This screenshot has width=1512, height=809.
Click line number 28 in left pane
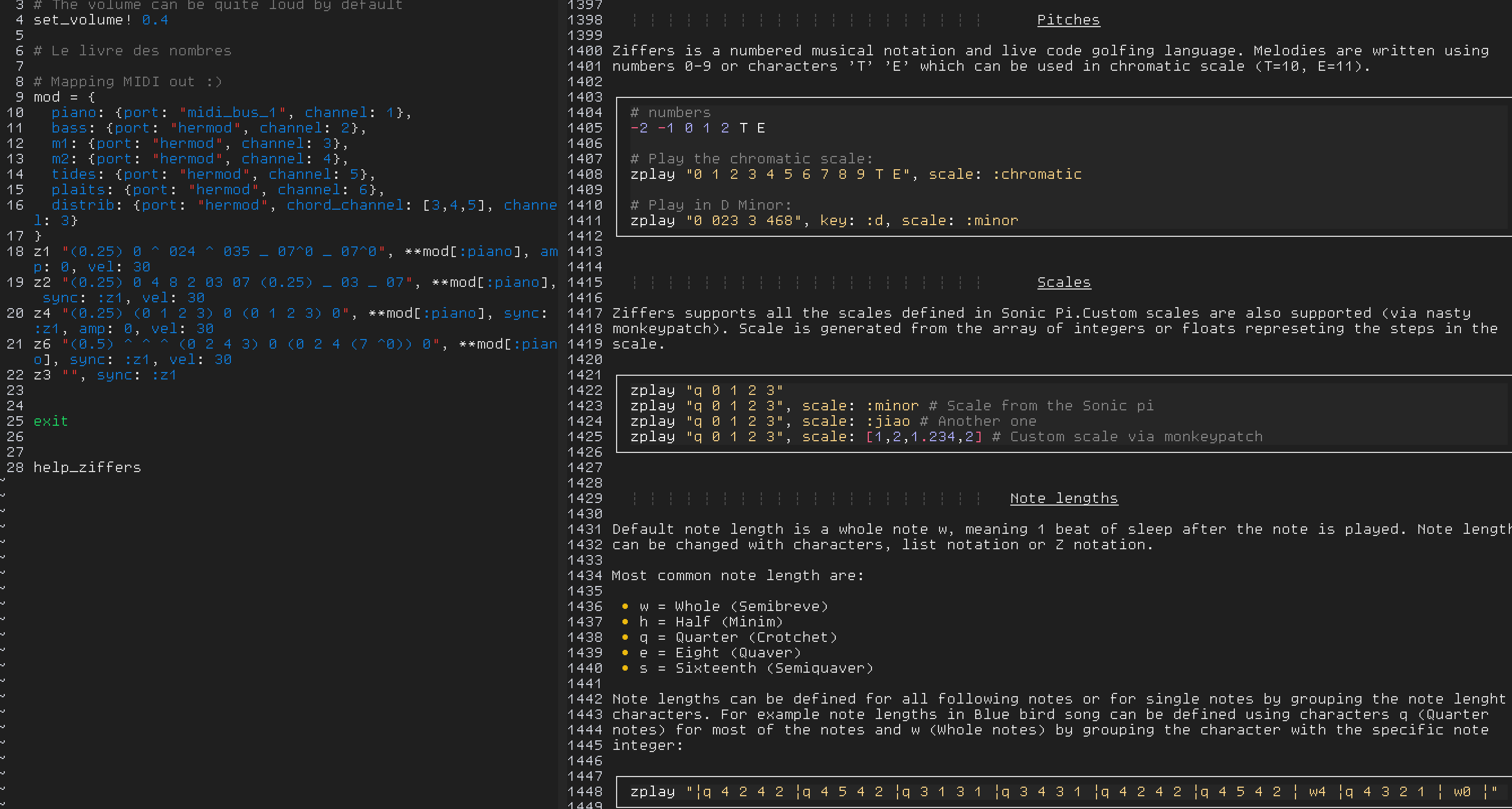[x=15, y=468]
